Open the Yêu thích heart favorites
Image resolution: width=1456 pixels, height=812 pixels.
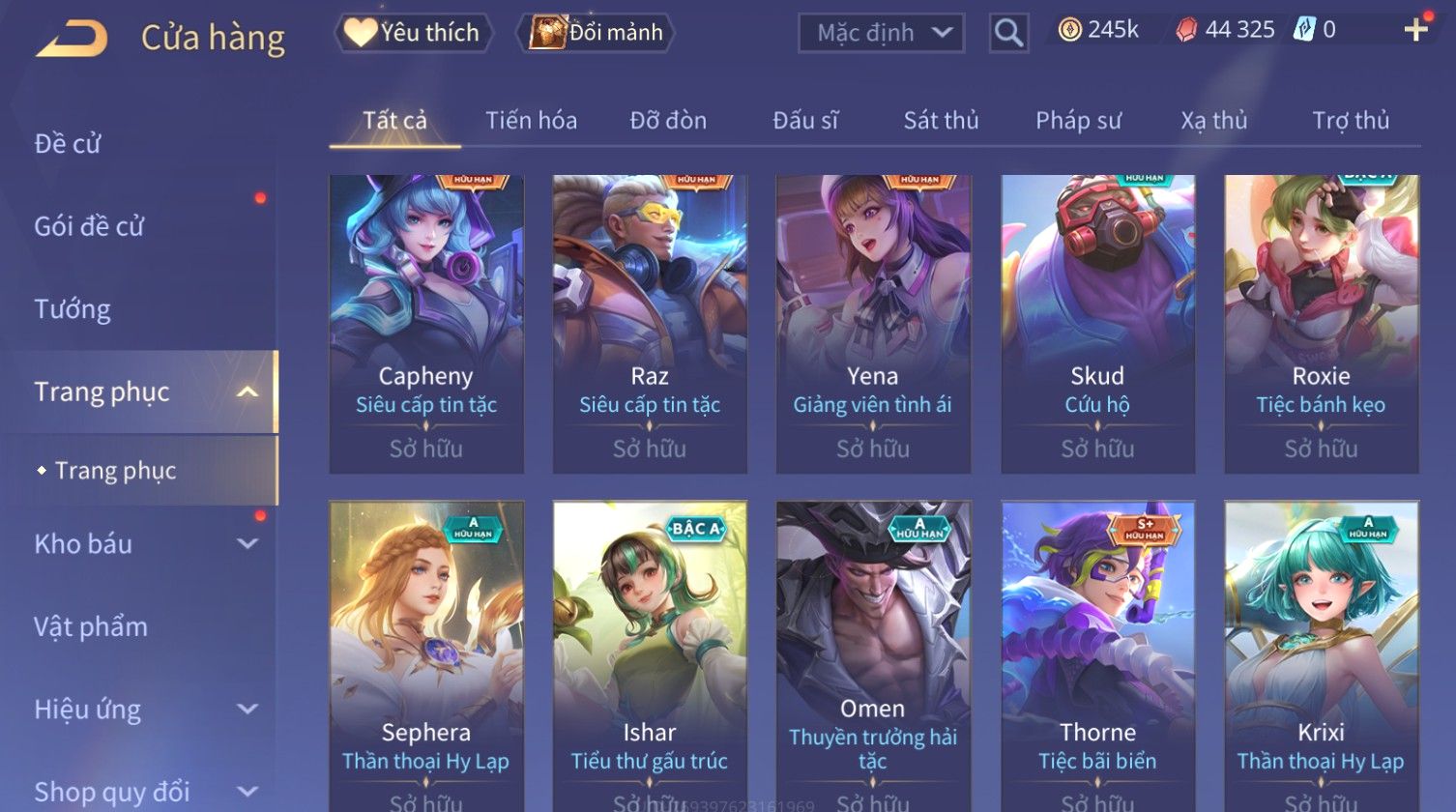(413, 33)
